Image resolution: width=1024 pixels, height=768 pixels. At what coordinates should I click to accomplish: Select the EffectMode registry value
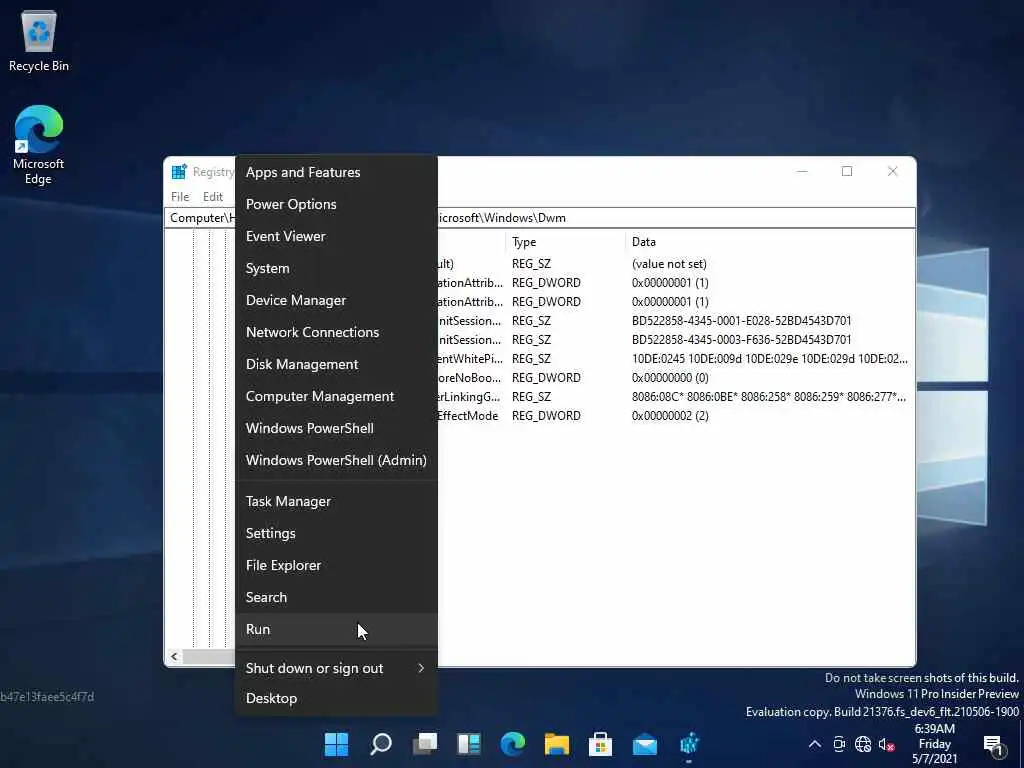[x=468, y=416]
